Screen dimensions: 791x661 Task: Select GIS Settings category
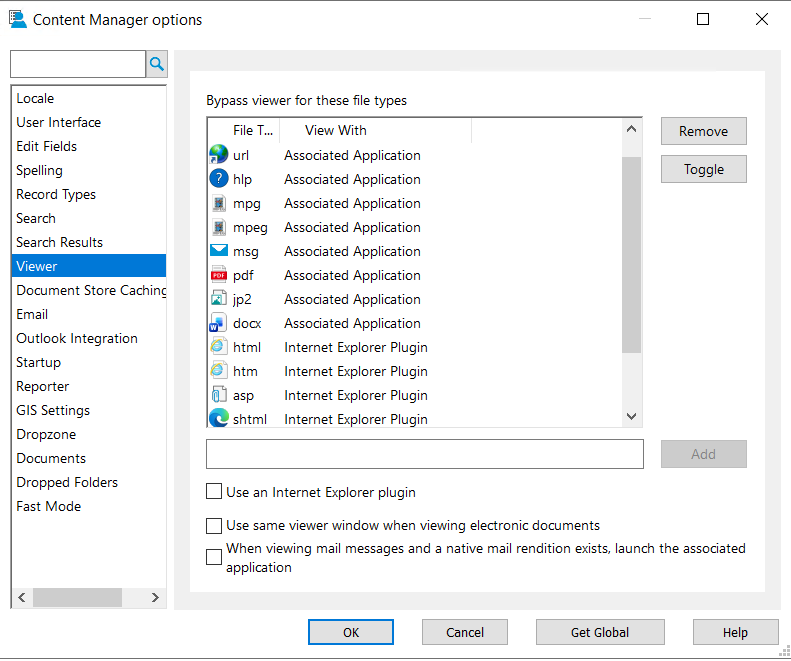pyautogui.click(x=89, y=410)
